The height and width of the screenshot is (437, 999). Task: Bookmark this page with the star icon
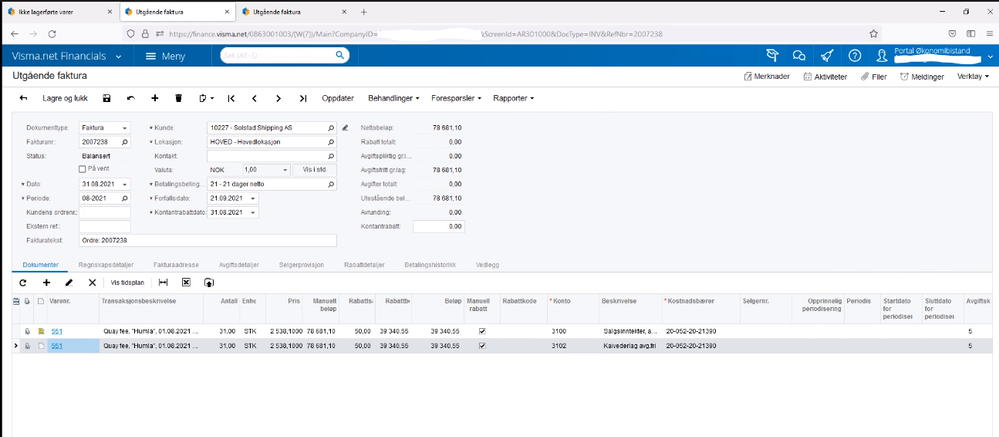[x=873, y=33]
